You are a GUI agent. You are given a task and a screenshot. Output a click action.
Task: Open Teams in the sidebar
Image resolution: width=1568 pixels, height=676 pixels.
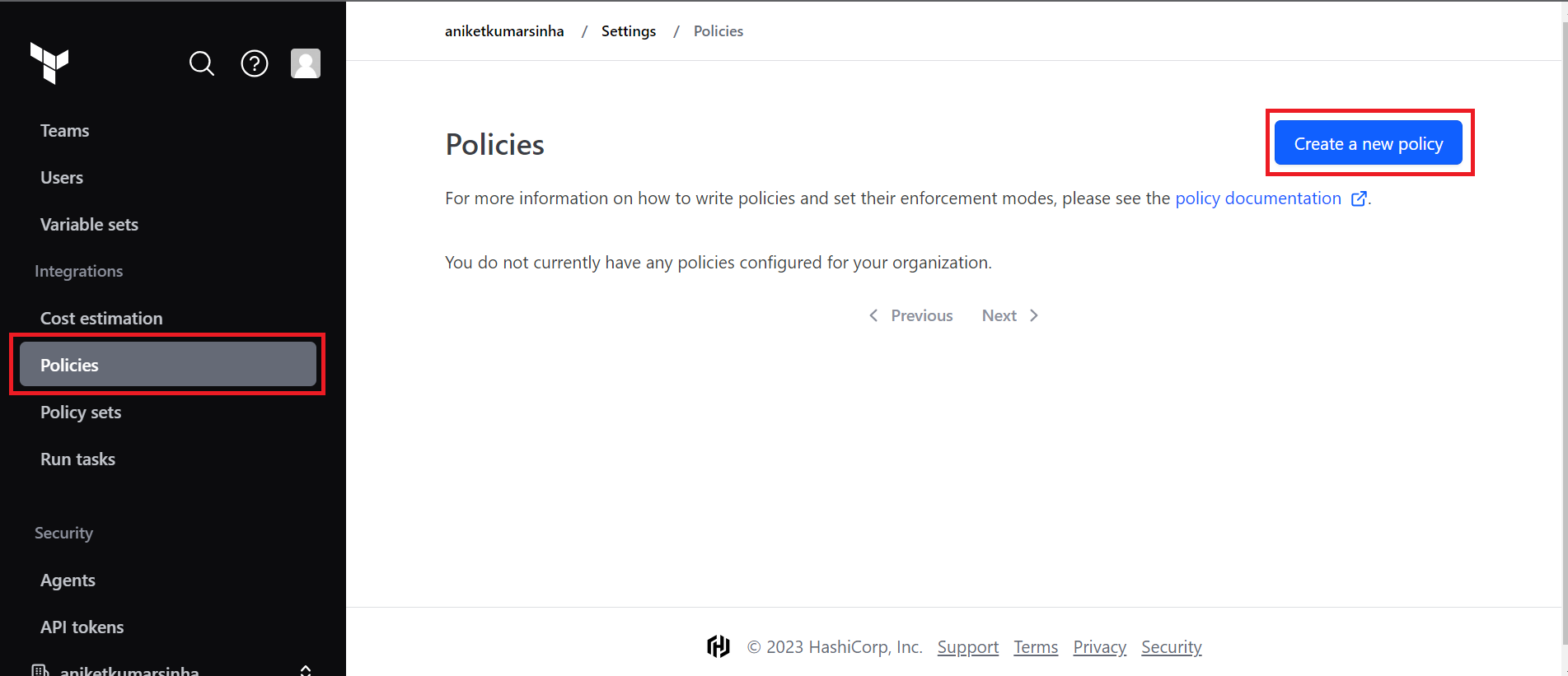(65, 131)
